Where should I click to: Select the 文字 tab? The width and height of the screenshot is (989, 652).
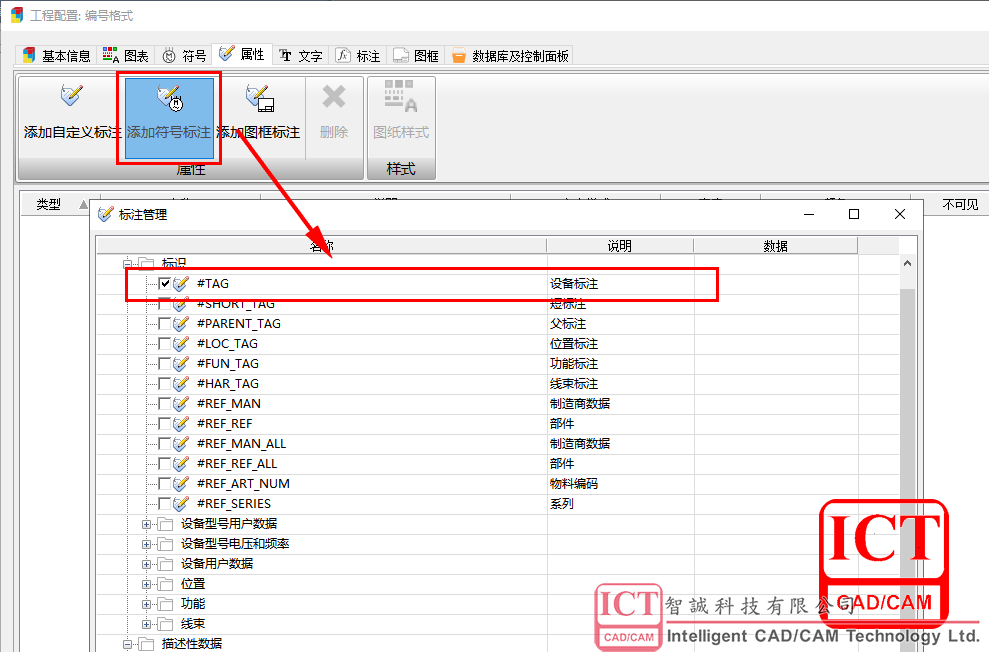(x=301, y=56)
